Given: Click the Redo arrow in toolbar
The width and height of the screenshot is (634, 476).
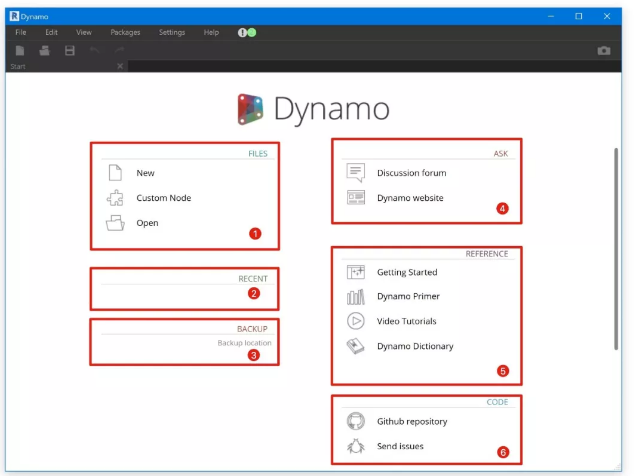Looking at the screenshot, I should (119, 50).
